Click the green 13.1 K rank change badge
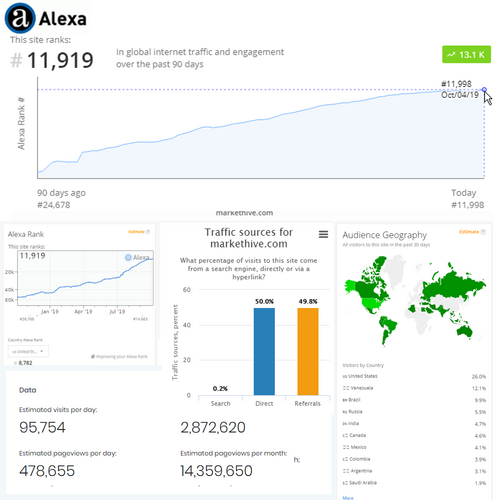Viewport: 500px width, 500px height. pos(466,54)
